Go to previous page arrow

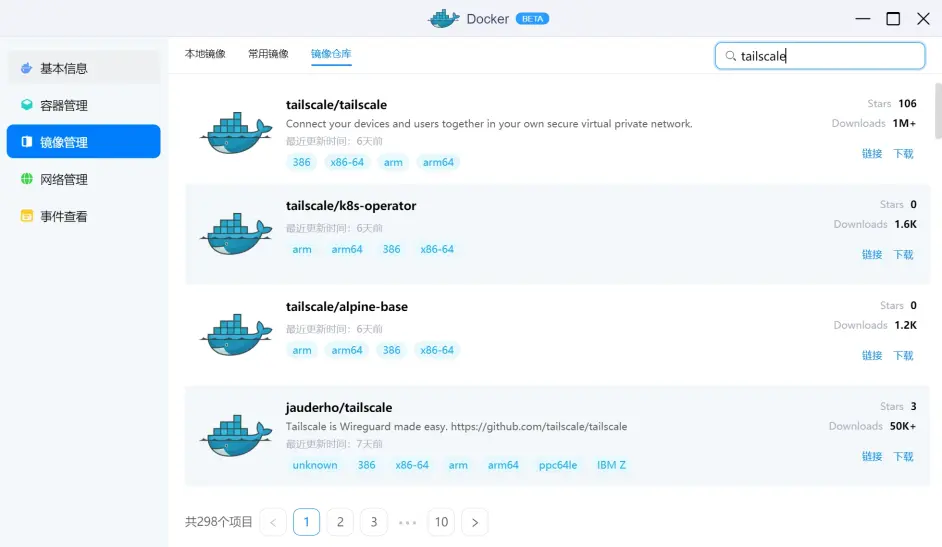[x=273, y=522]
